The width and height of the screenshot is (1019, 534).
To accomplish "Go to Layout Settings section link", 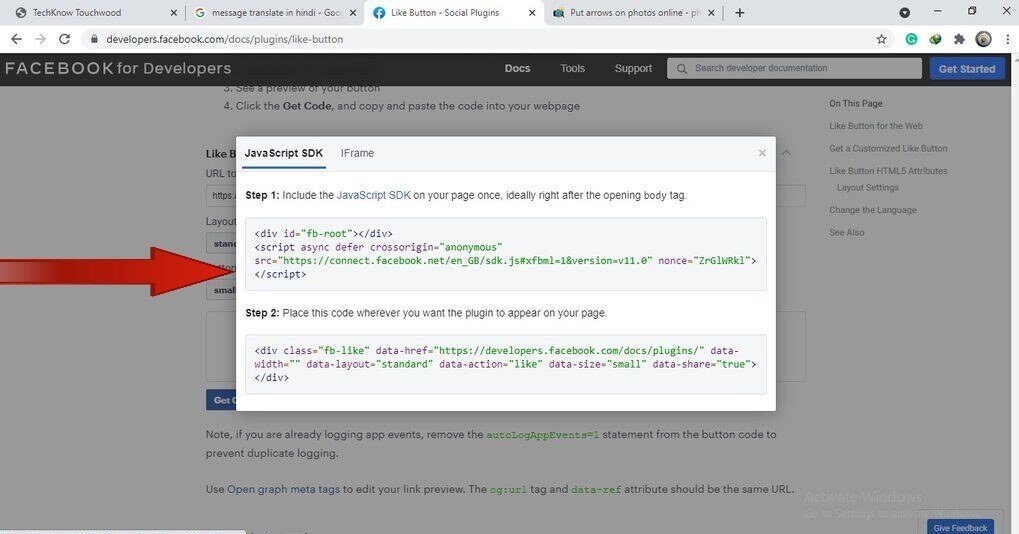I will click(868, 187).
